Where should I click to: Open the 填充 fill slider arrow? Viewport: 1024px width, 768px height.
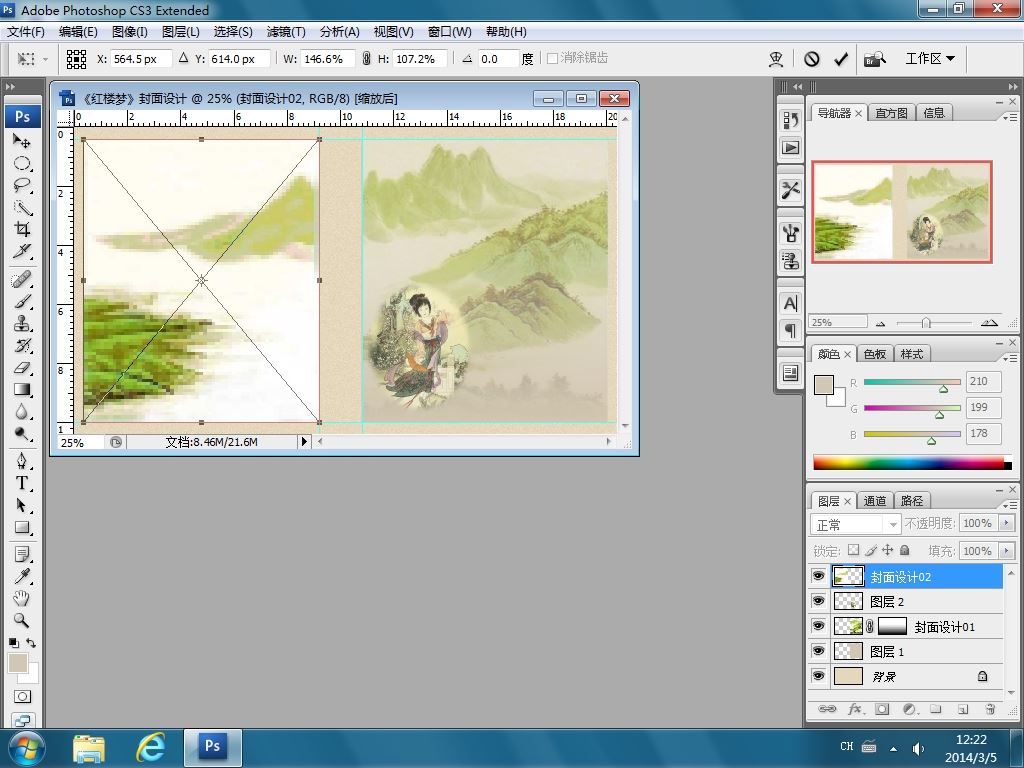(1006, 551)
